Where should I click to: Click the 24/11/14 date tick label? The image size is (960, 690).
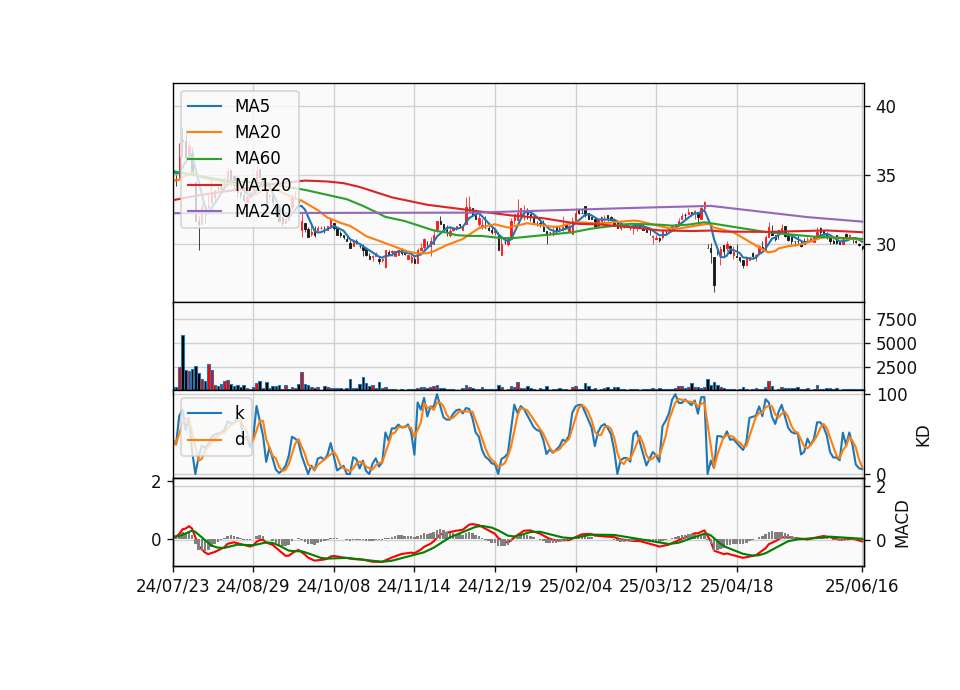[x=414, y=586]
